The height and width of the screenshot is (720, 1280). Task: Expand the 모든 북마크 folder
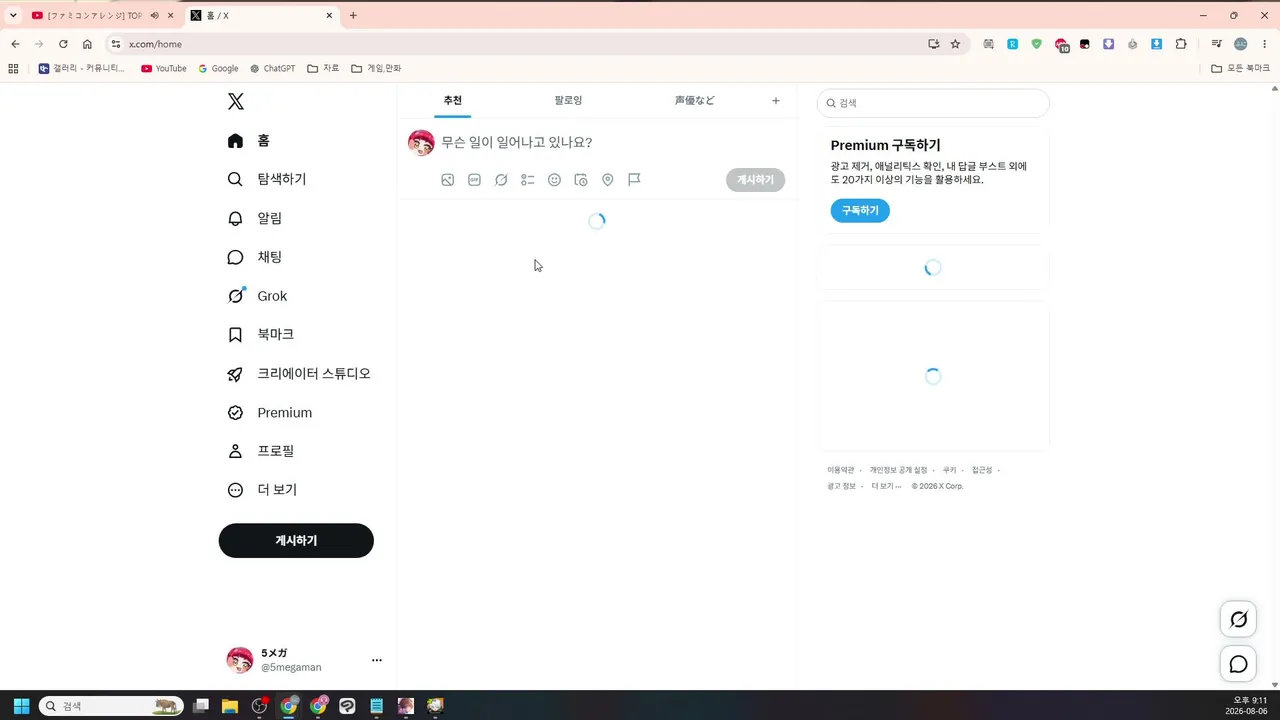click(1240, 69)
